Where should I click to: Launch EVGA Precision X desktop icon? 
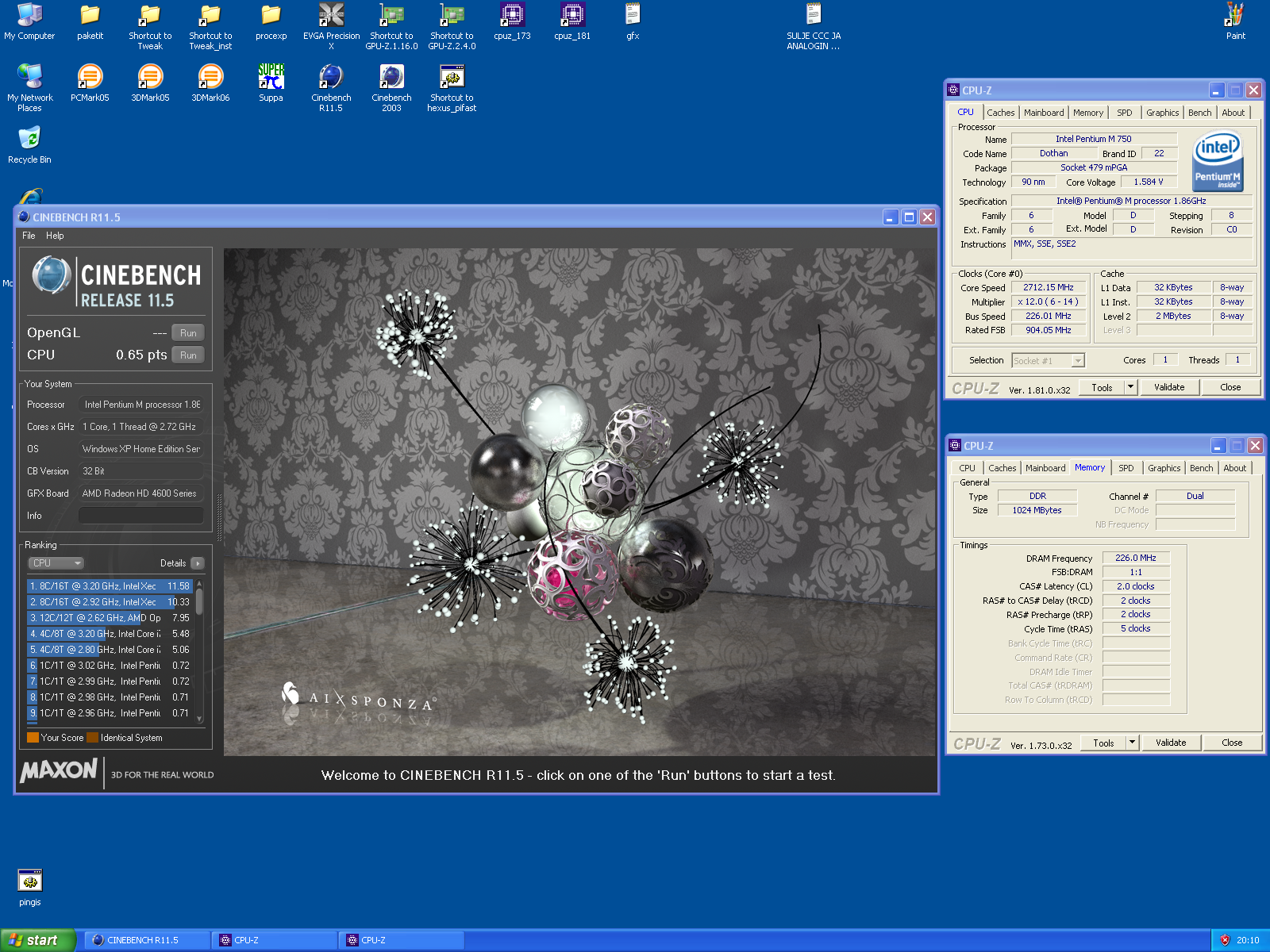[x=331, y=26]
